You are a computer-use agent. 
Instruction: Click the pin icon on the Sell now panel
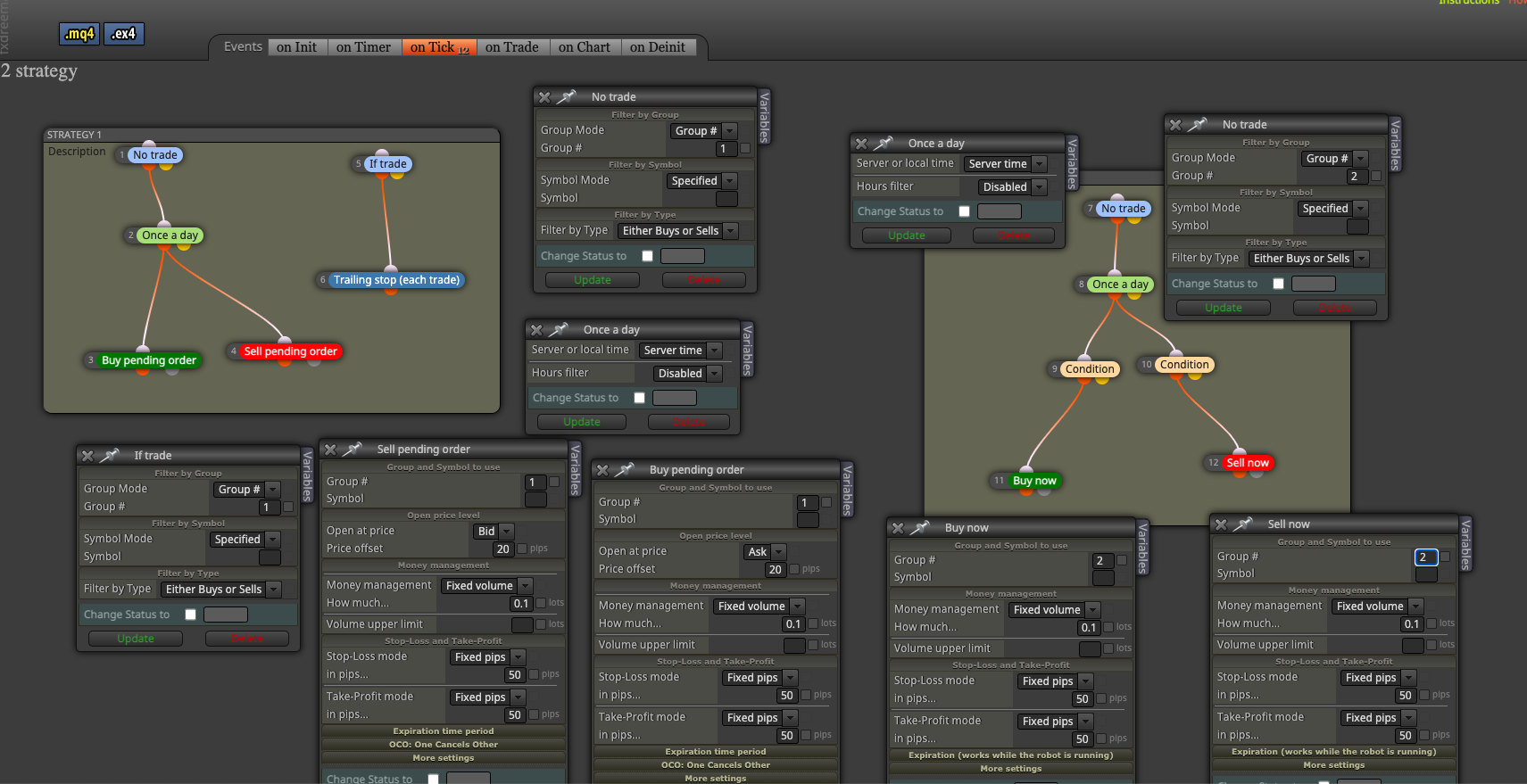click(1243, 524)
